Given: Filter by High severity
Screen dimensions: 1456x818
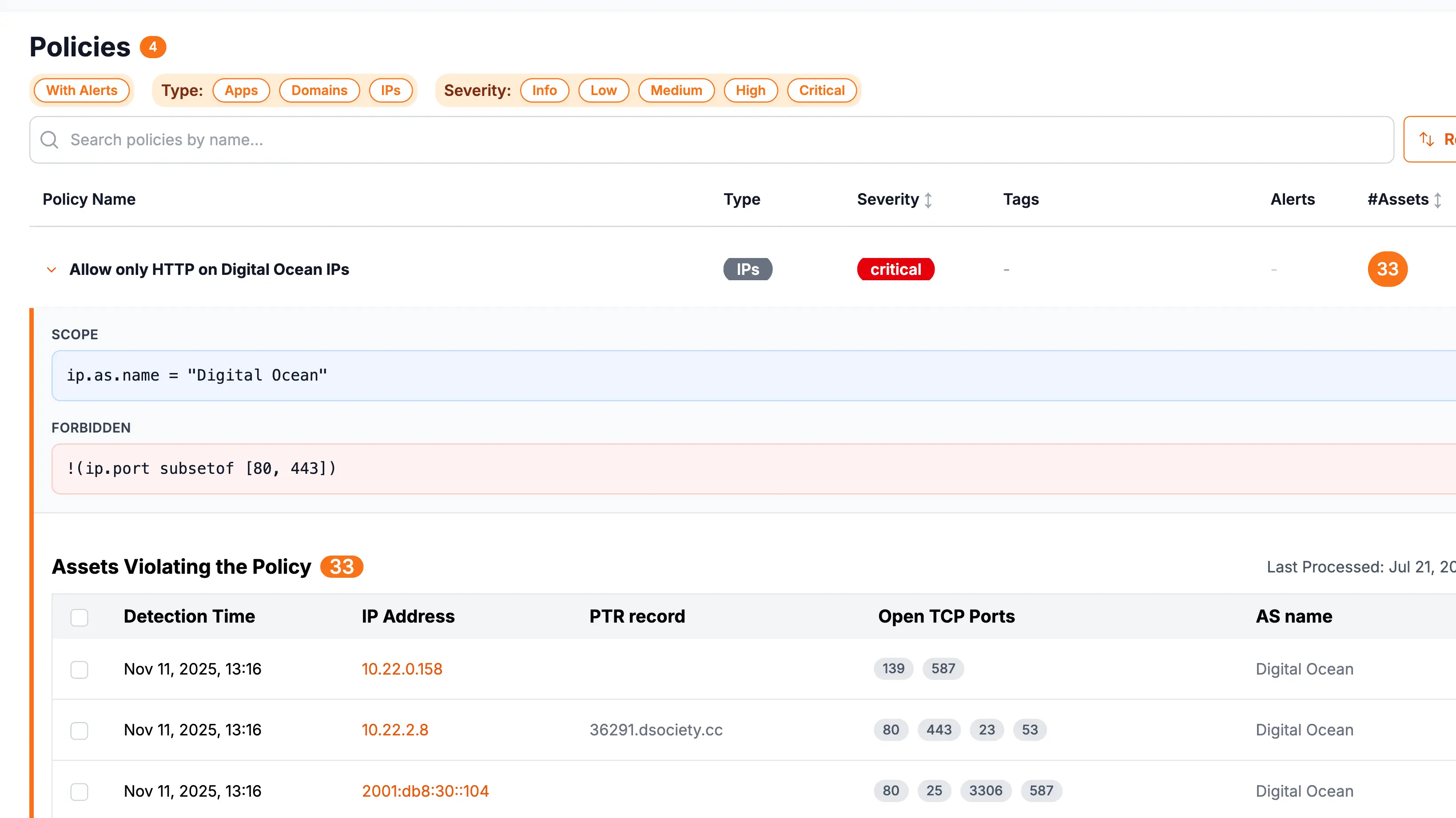Looking at the screenshot, I should tap(751, 91).
